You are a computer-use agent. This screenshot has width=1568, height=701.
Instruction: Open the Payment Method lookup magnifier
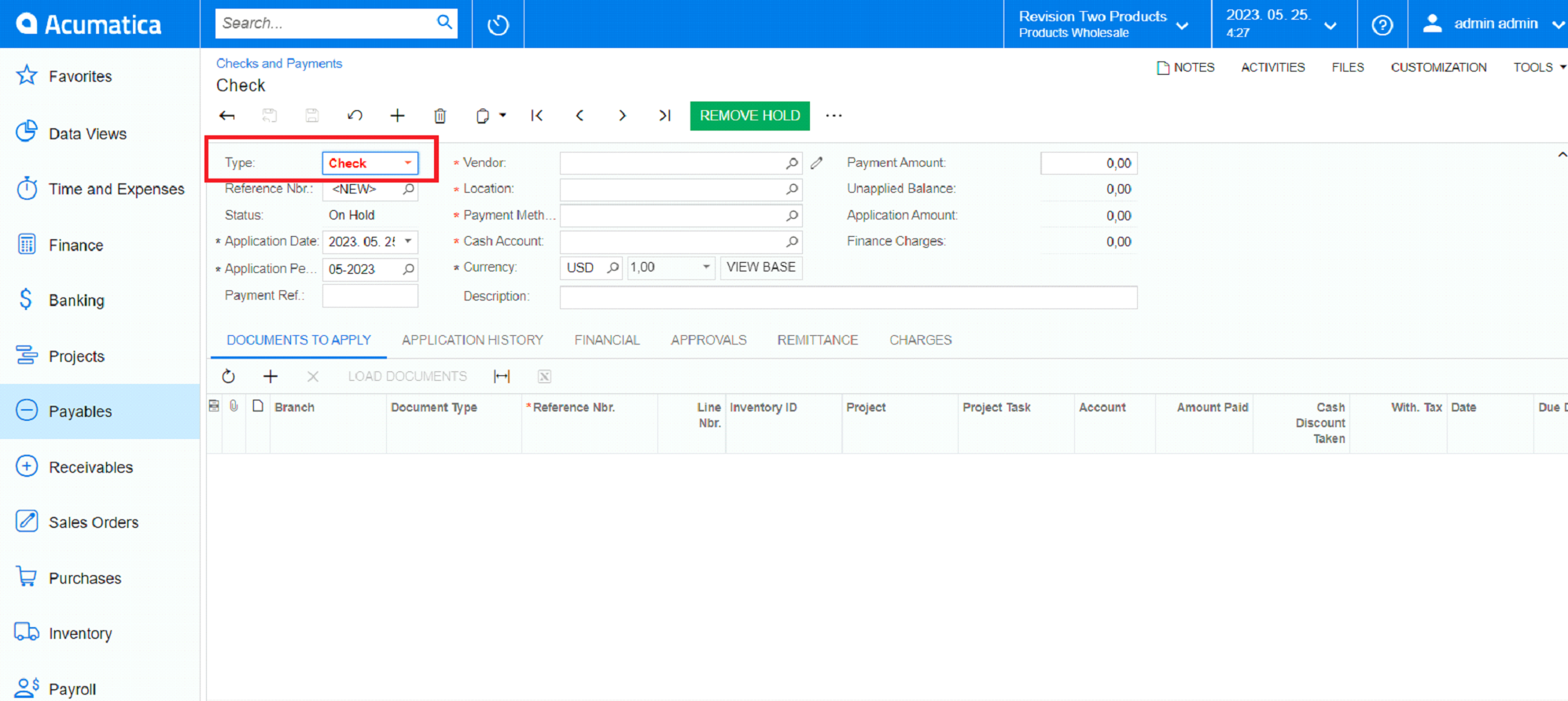[792, 216]
